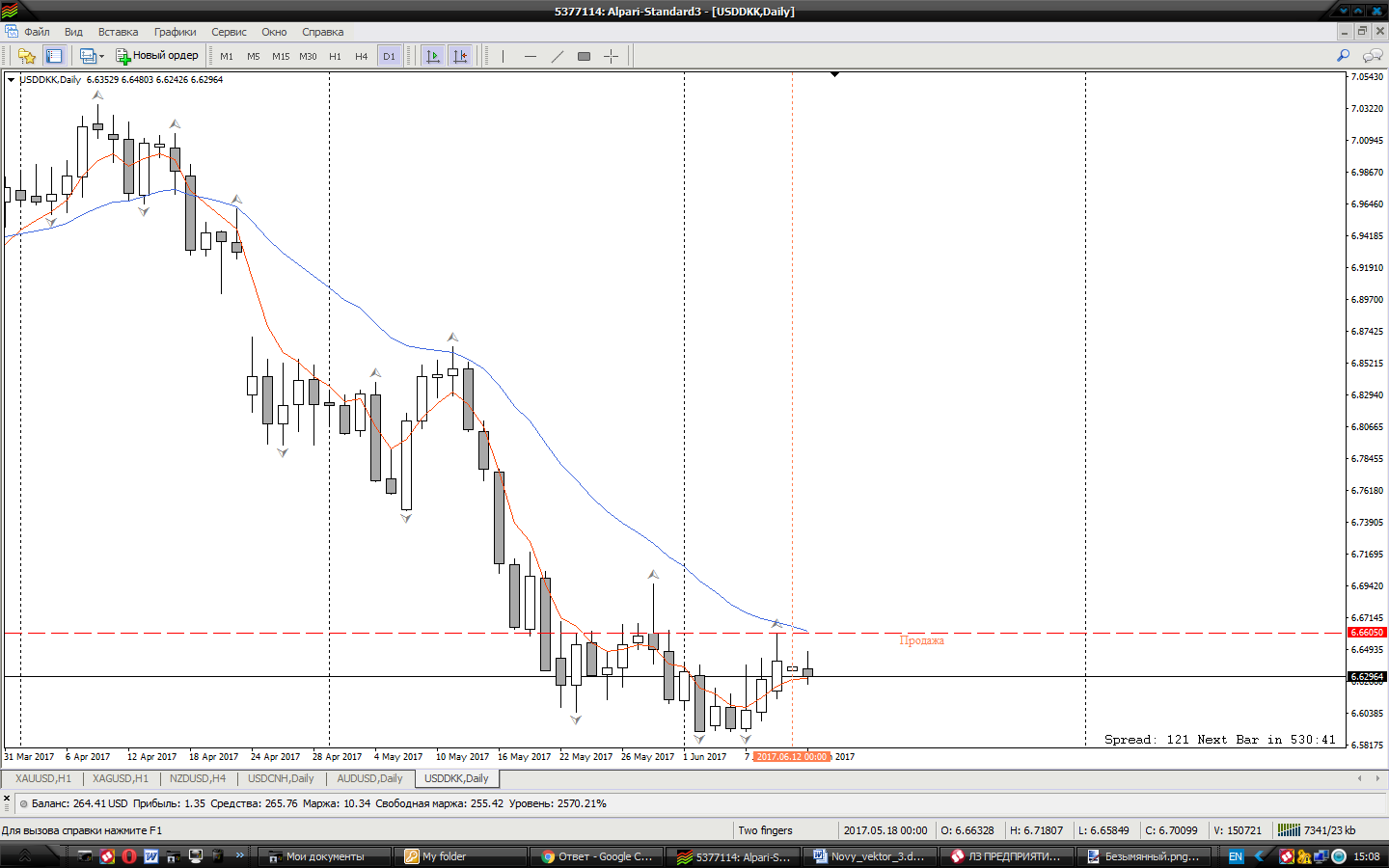Click the Word quick launch icon
1389x868 pixels.
click(x=151, y=856)
